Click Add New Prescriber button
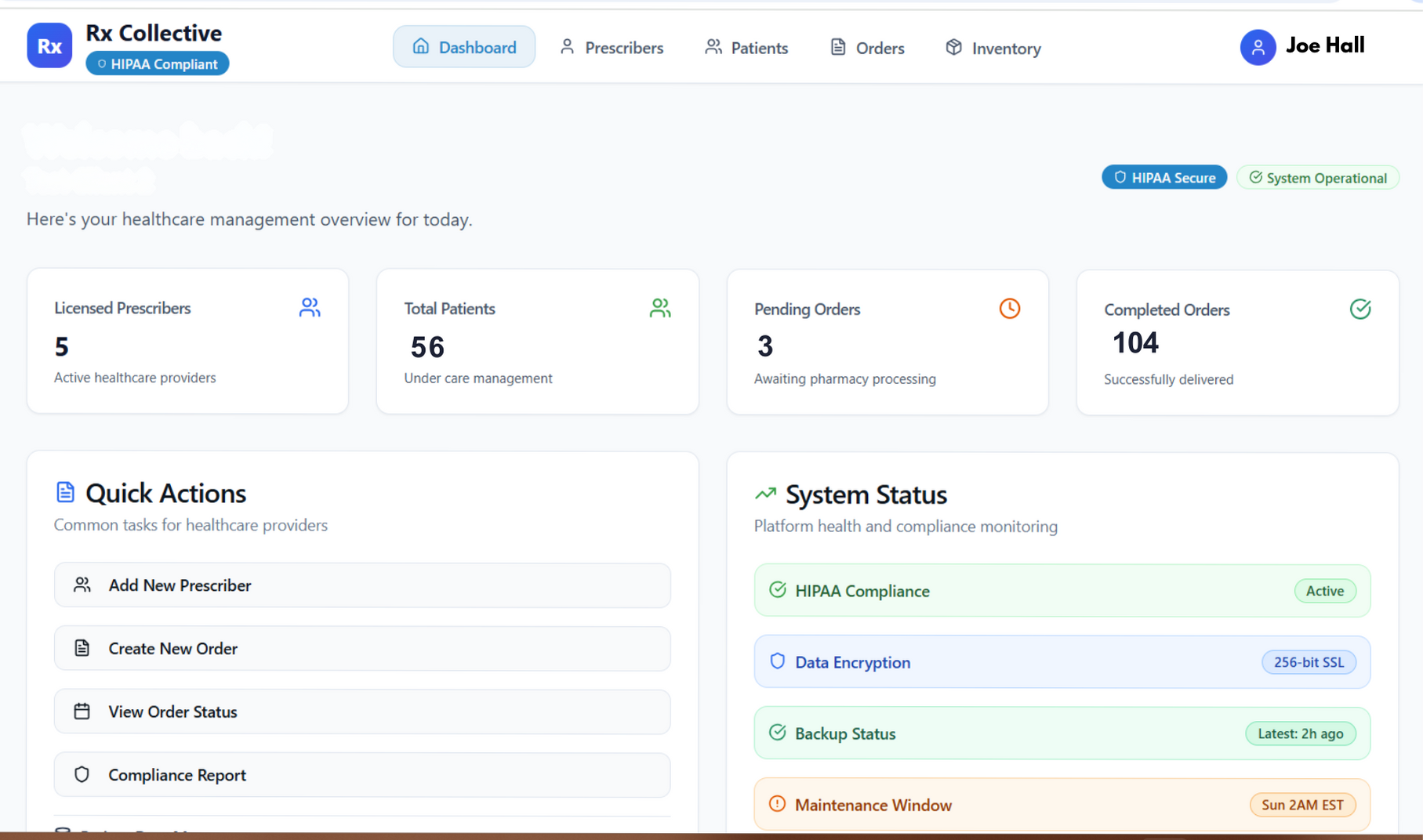The width and height of the screenshot is (1423, 840). pos(362,585)
